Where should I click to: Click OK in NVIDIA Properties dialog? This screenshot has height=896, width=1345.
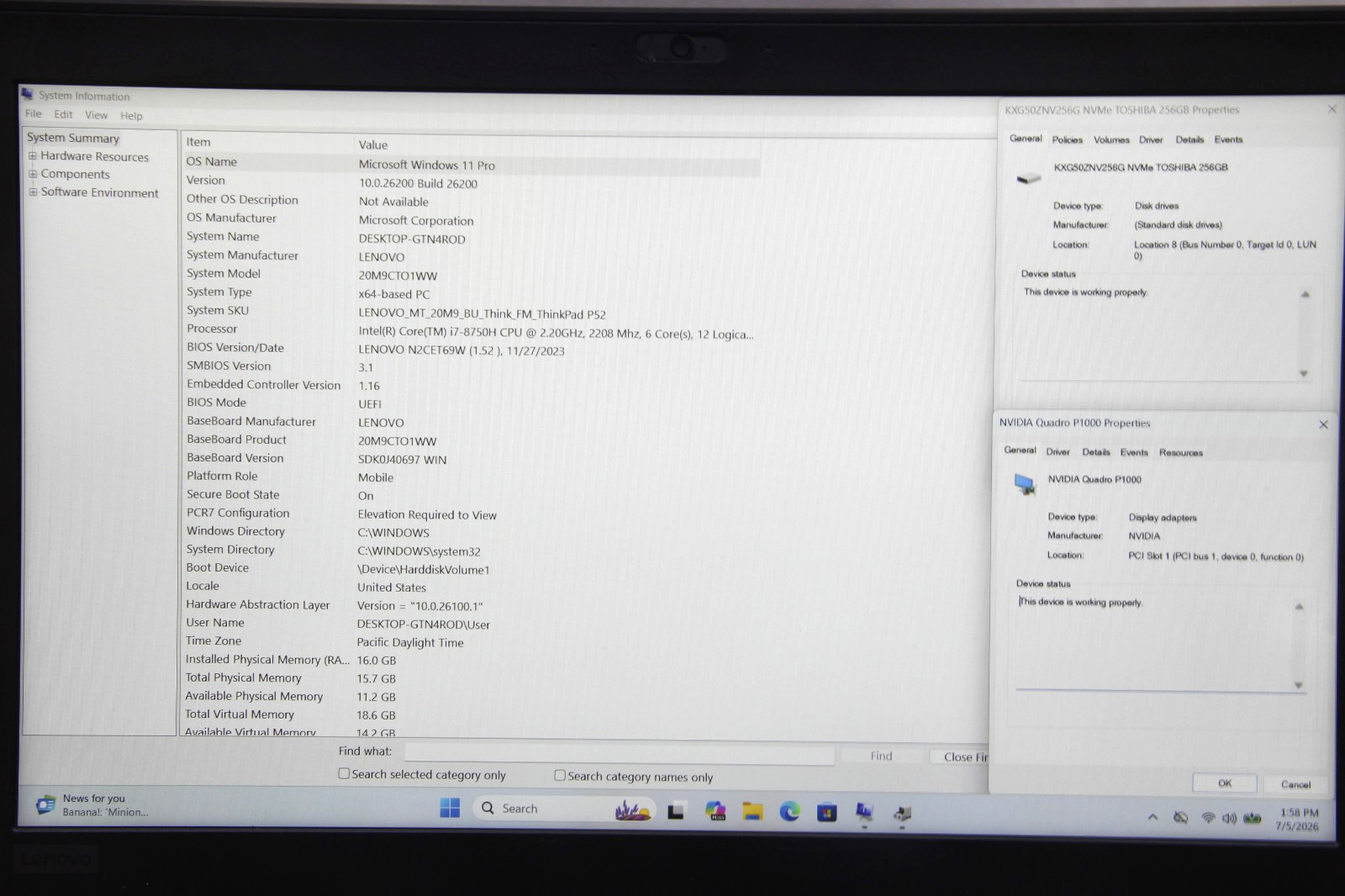[x=1225, y=783]
